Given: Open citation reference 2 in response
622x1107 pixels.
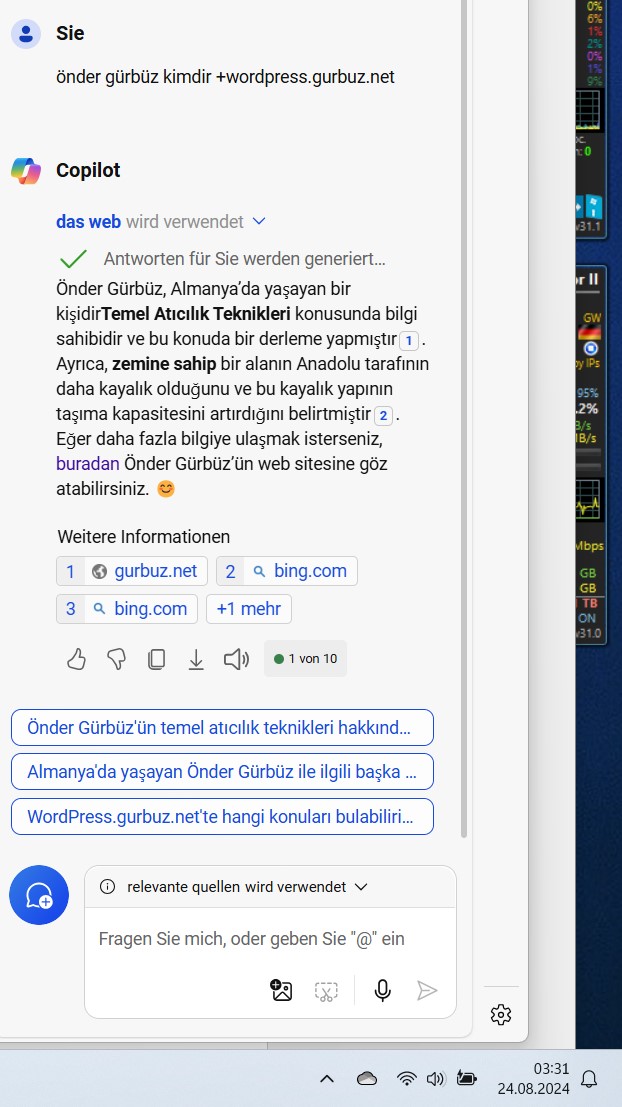Looking at the screenshot, I should click(383, 415).
